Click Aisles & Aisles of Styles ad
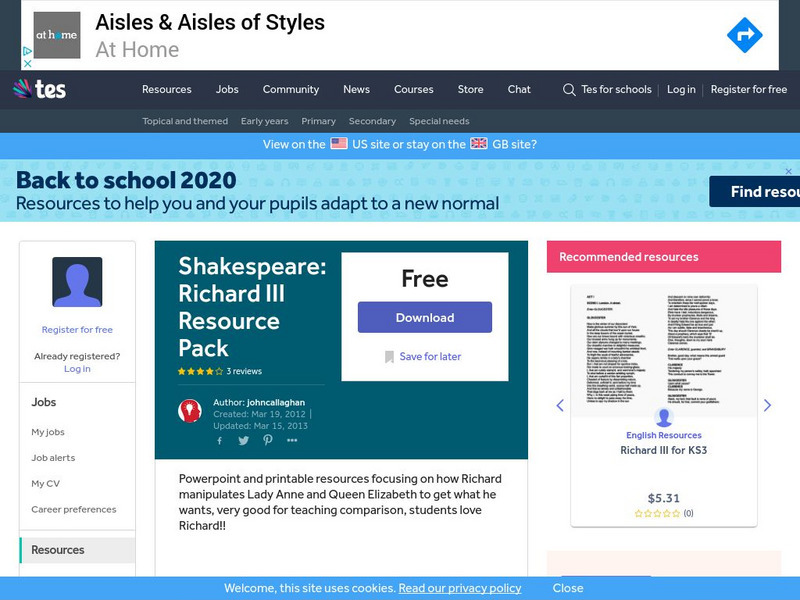The height and width of the screenshot is (600, 800). tap(210, 22)
